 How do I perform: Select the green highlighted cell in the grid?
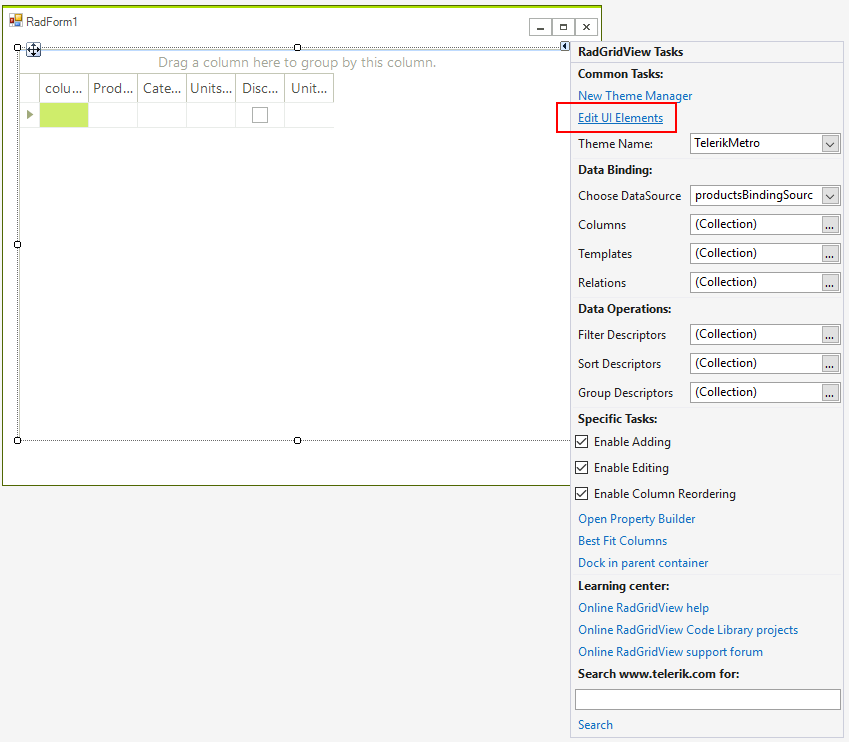click(x=64, y=116)
